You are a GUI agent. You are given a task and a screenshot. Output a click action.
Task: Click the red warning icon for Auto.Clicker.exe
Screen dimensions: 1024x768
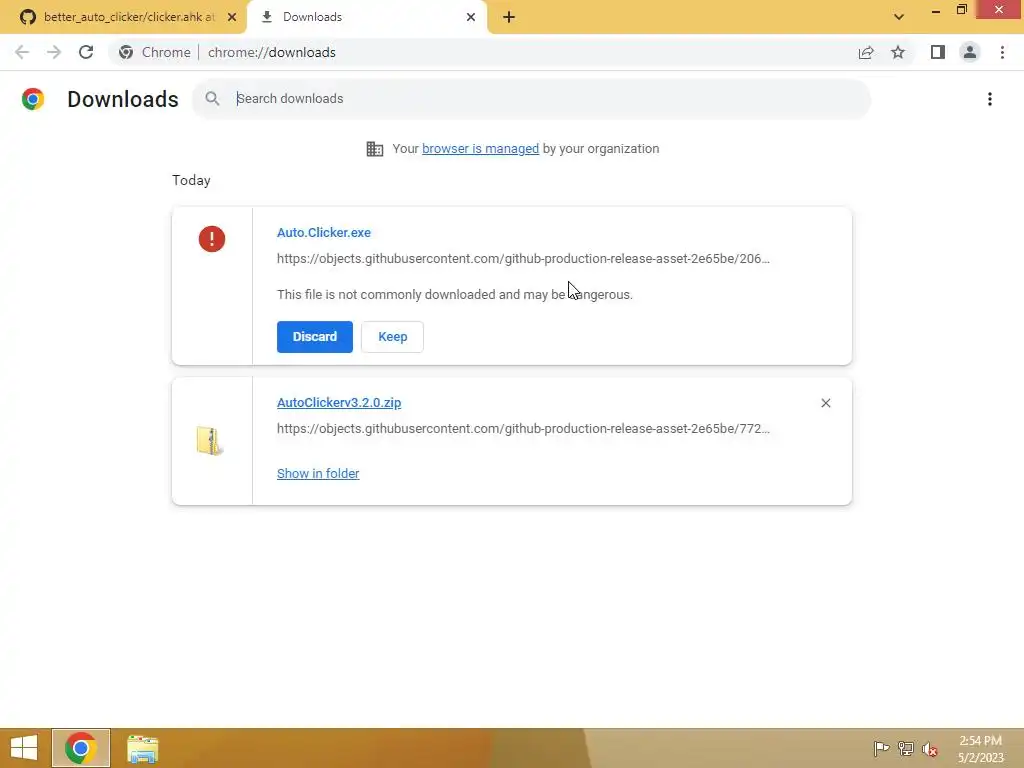point(212,239)
